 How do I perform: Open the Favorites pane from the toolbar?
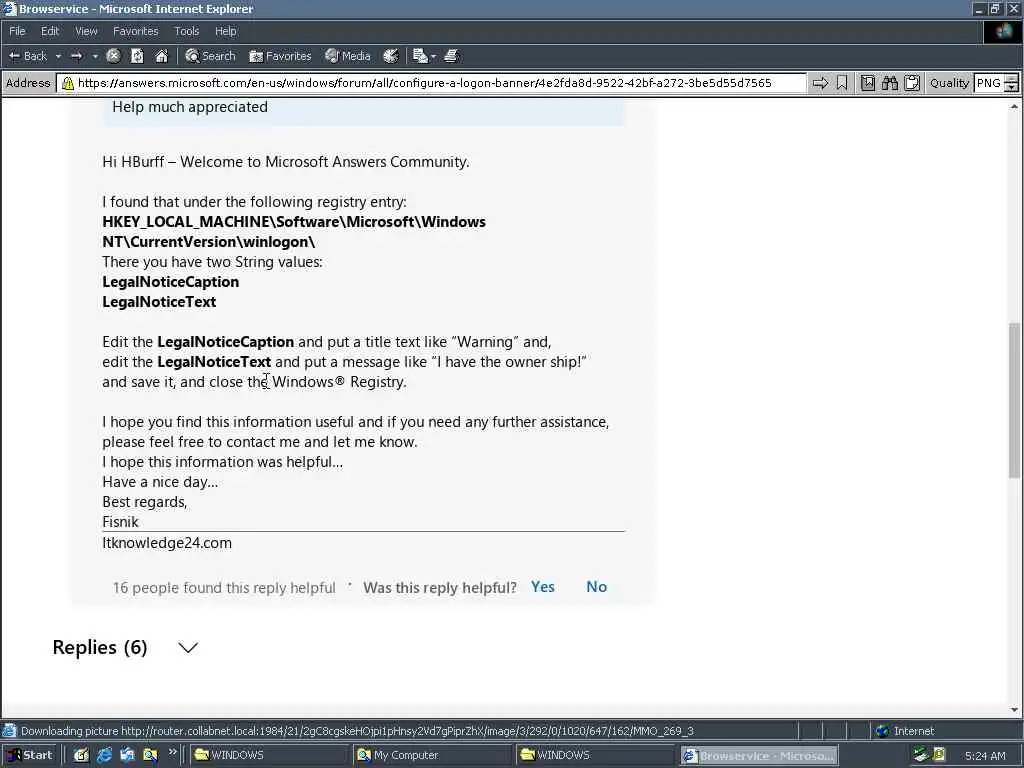pos(280,56)
